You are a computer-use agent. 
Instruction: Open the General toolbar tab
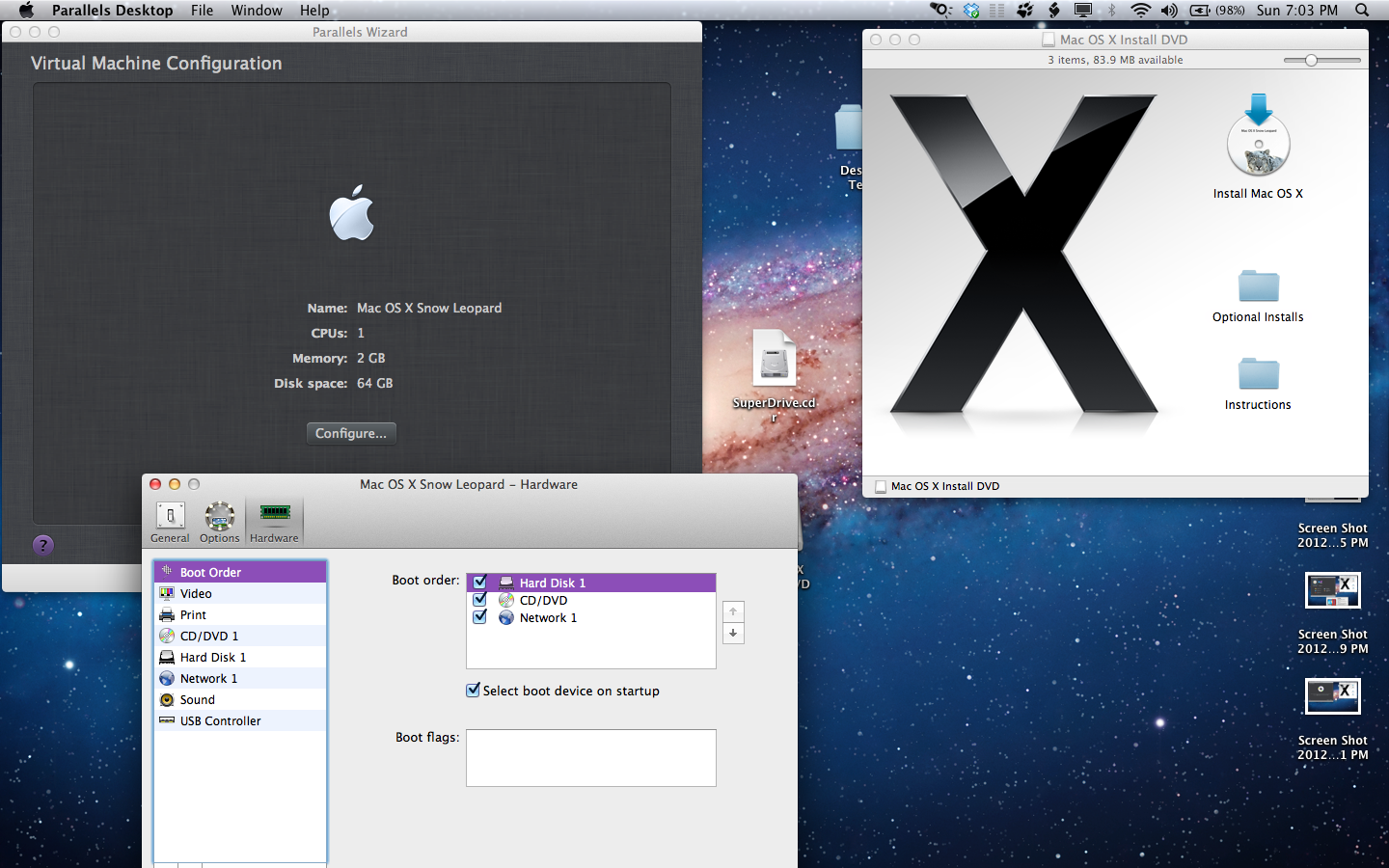point(170,523)
